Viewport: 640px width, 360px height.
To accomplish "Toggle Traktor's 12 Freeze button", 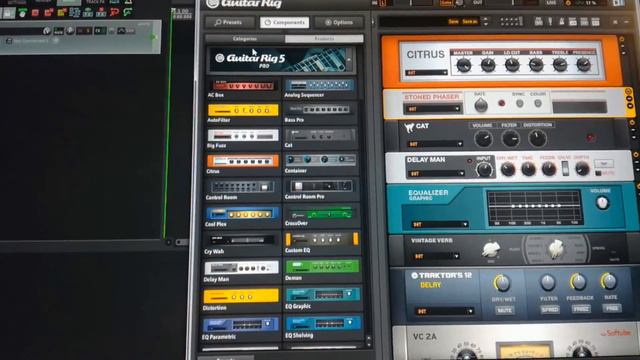I will click(x=580, y=309).
